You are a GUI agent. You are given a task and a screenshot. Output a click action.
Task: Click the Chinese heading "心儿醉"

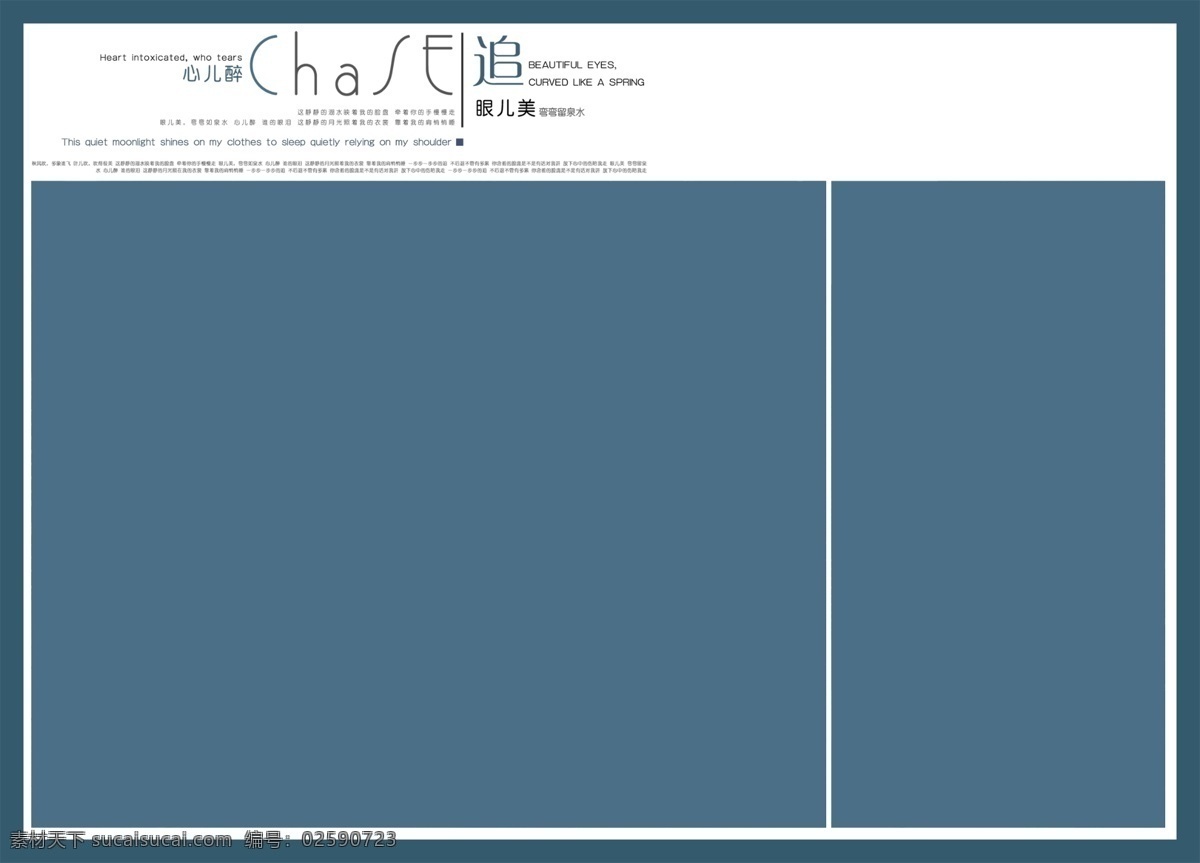[213, 74]
